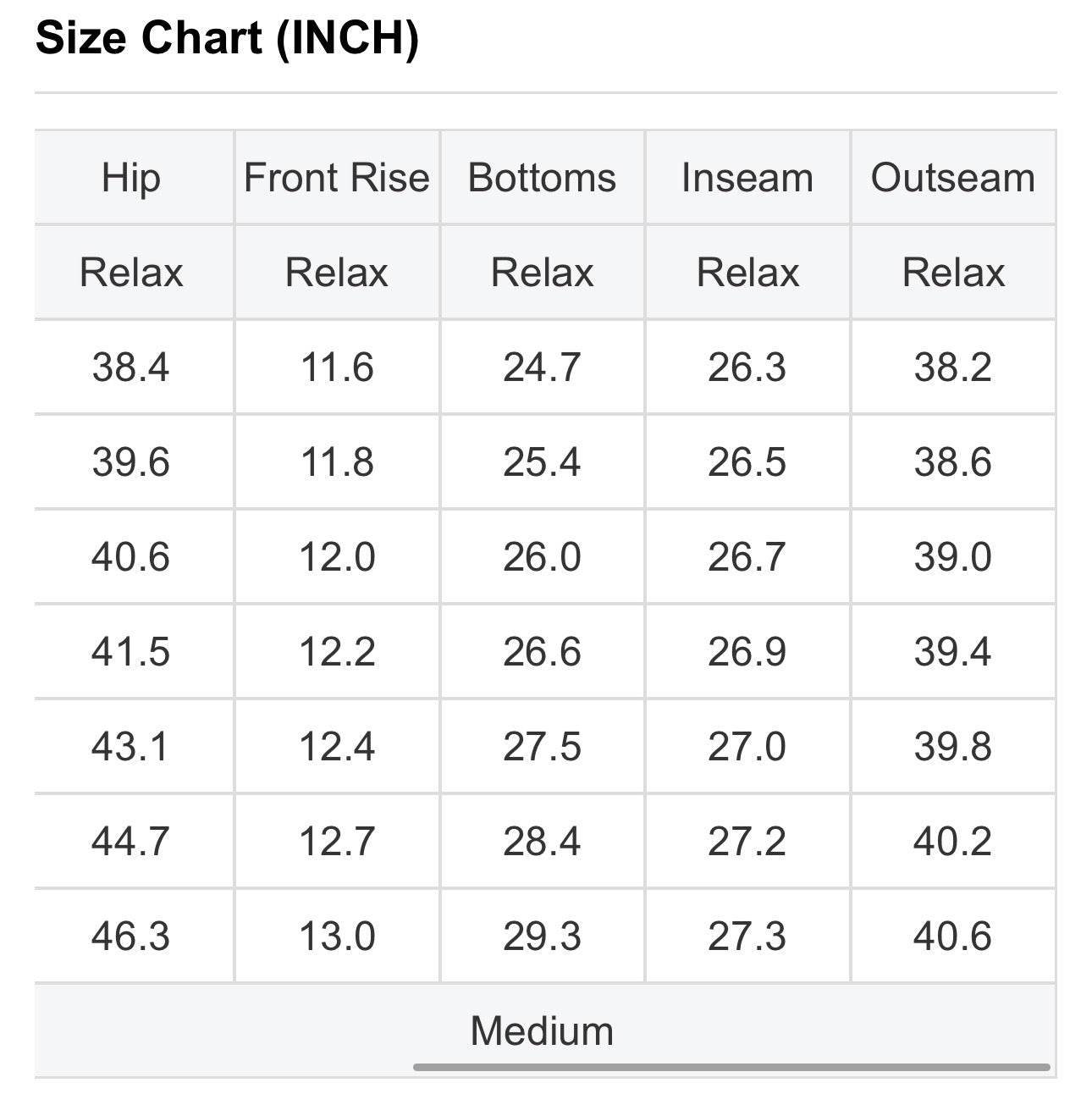
Task: Click the horizontal scrollbar below the table
Action: pyautogui.click(x=731, y=1067)
